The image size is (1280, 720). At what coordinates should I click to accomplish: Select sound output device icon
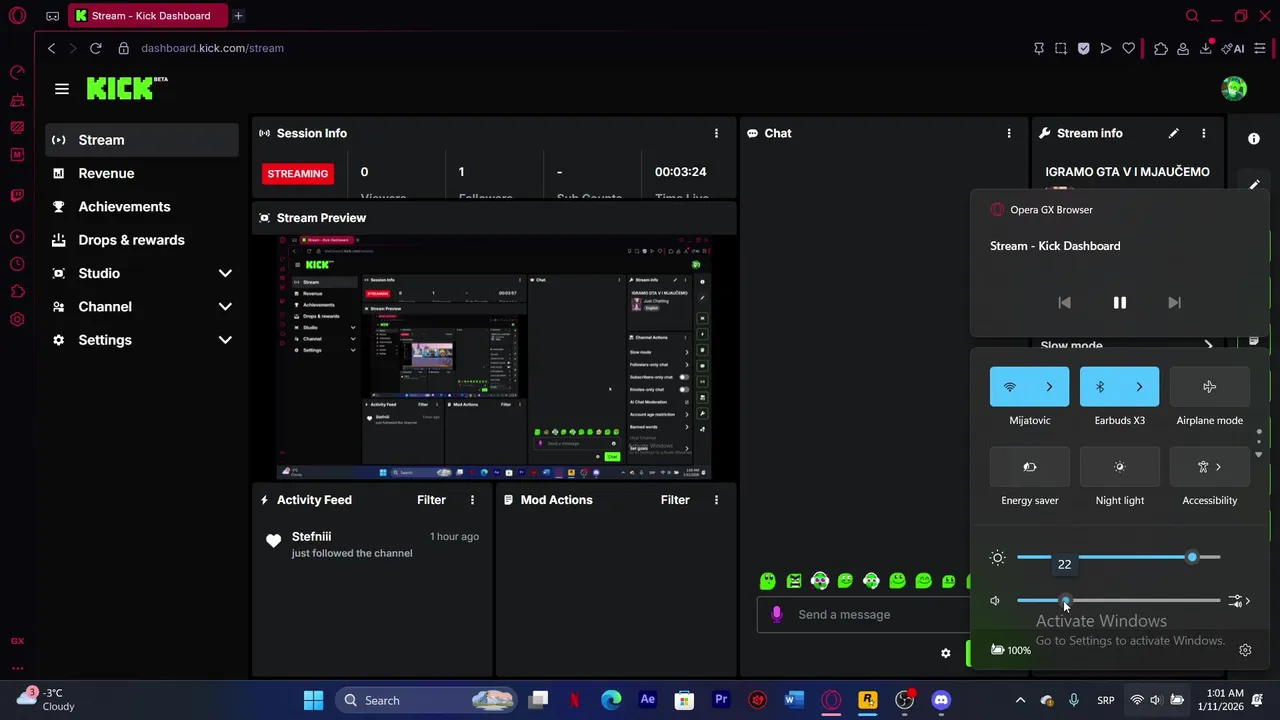point(1239,601)
